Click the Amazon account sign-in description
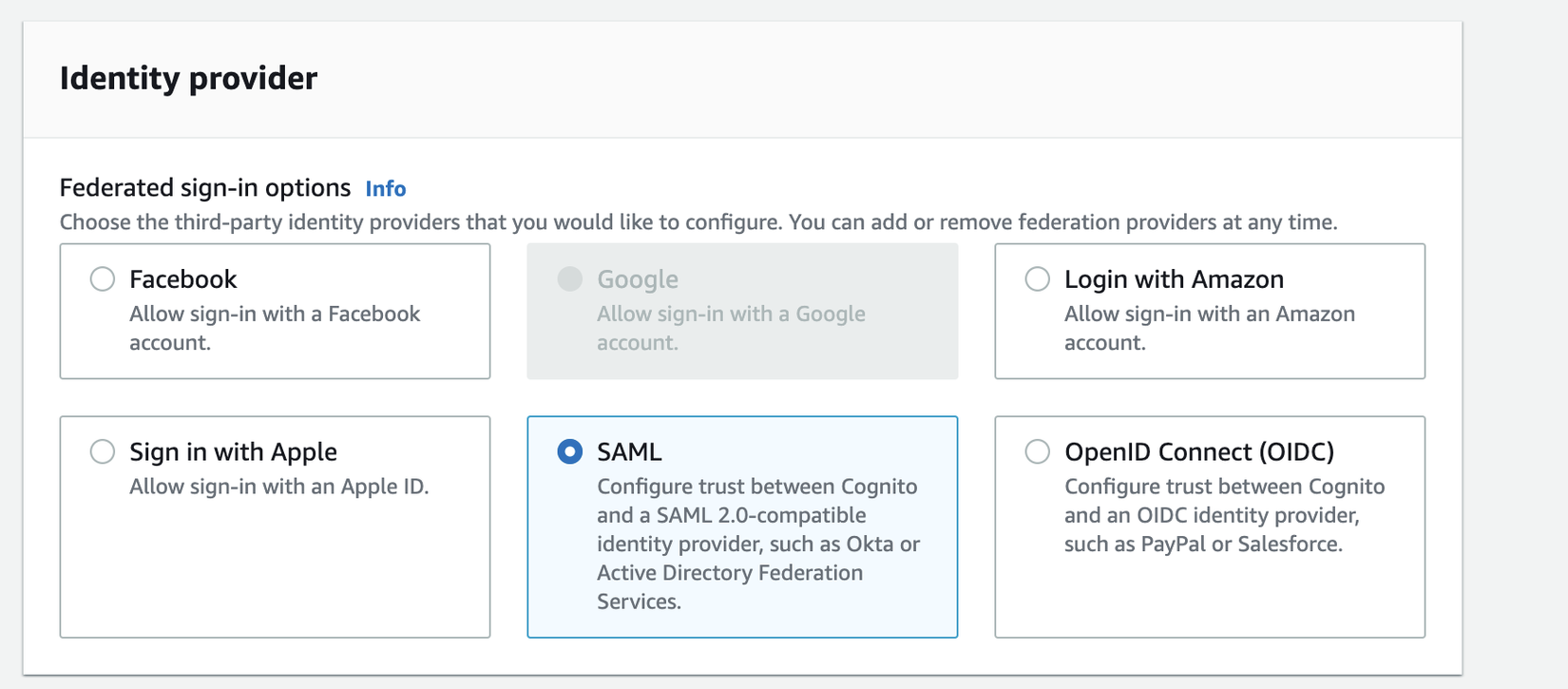Screen dimensions: 1568x689 (x=1209, y=328)
